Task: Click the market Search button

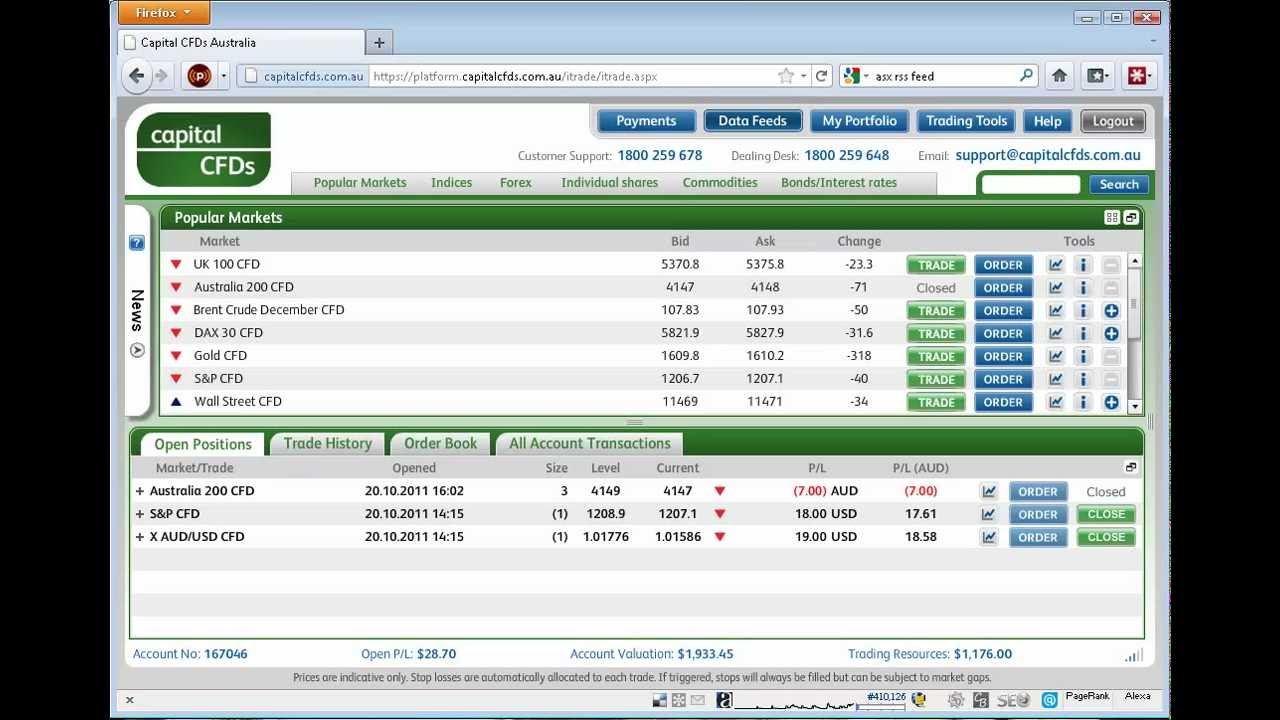Action: click(x=1119, y=184)
